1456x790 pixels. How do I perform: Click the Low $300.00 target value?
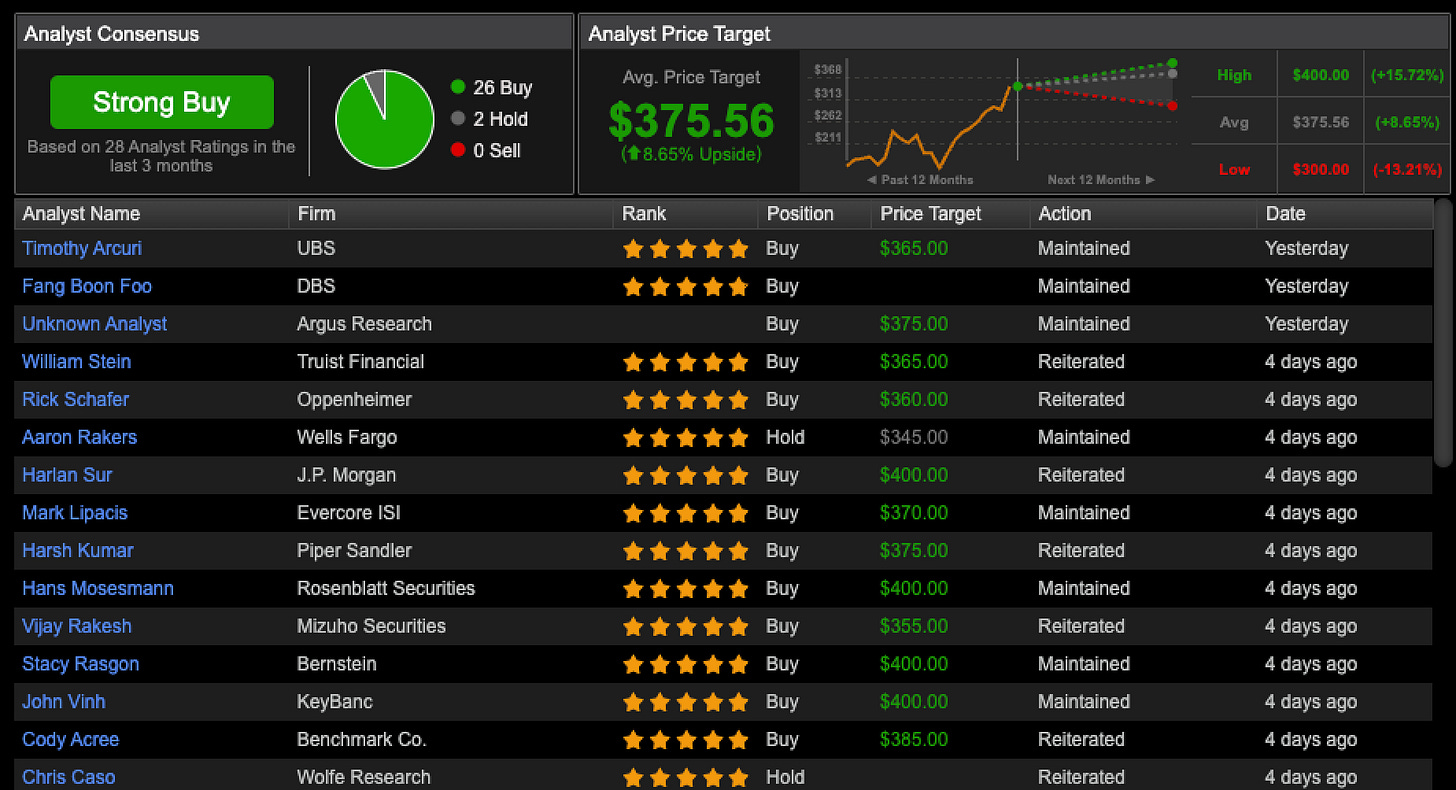pyautogui.click(x=1320, y=169)
